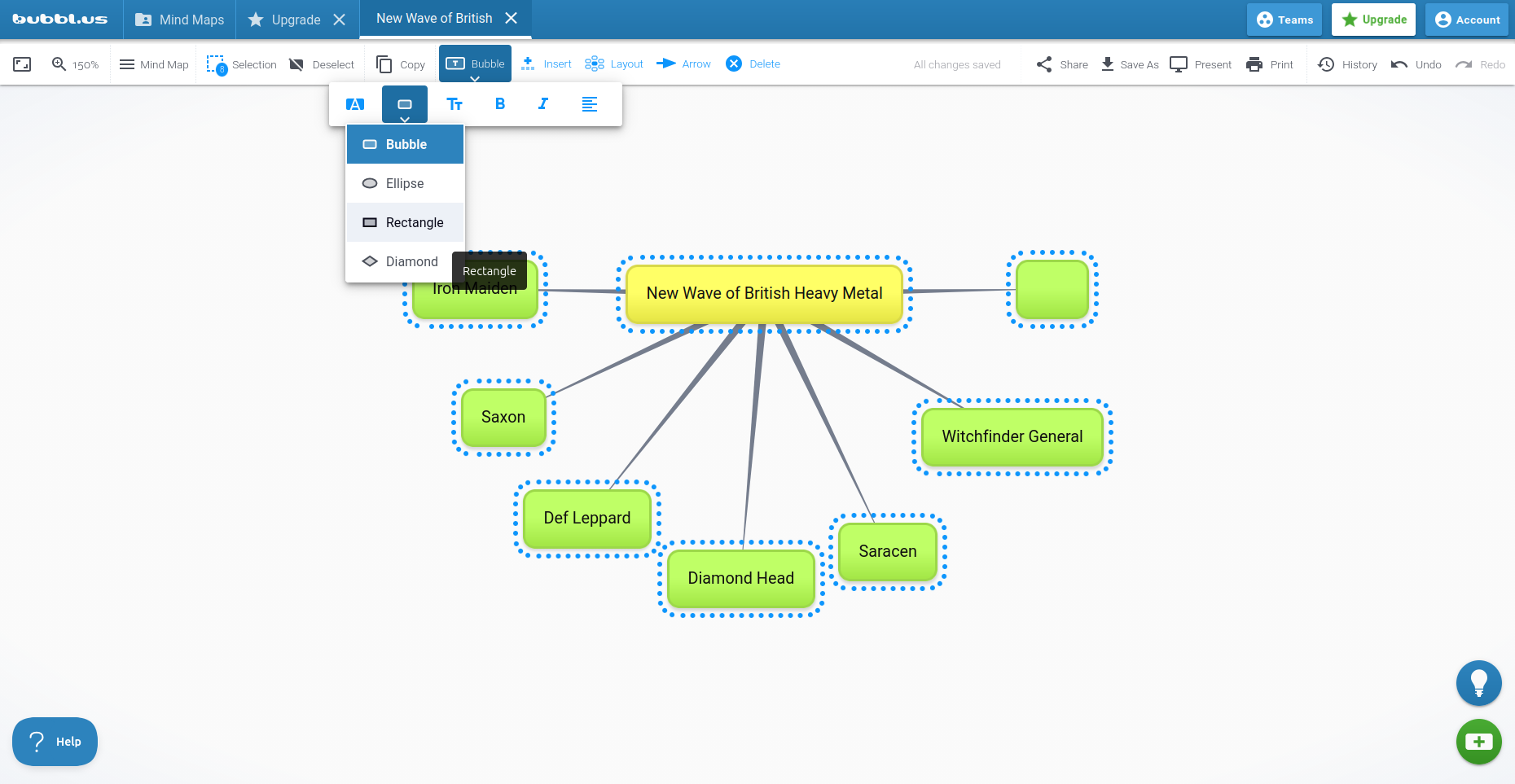The image size is (1515, 784).
Task: Click the Selection tool
Action: [x=241, y=64]
